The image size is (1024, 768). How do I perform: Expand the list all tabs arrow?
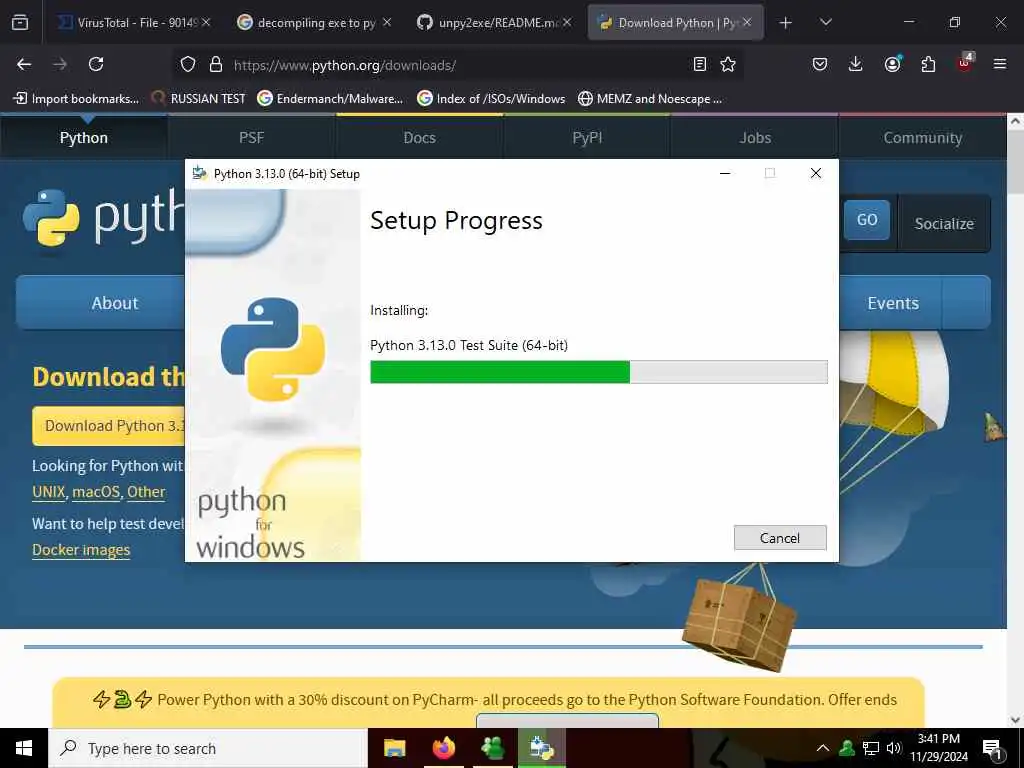pyautogui.click(x=825, y=22)
